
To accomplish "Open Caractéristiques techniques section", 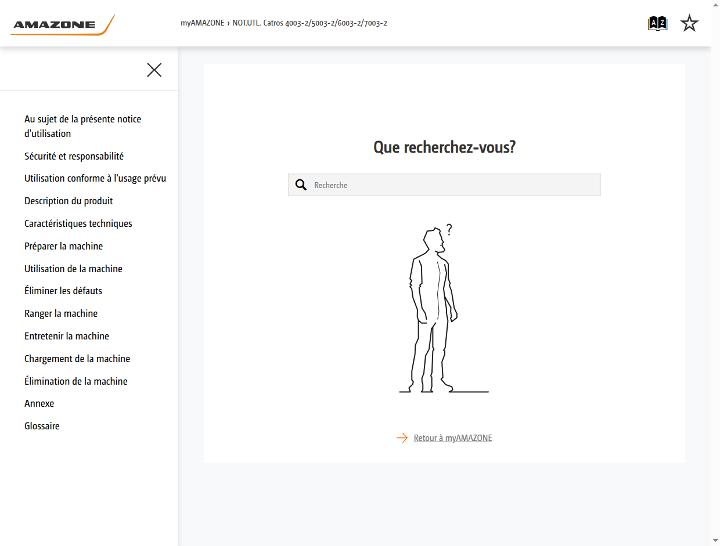I will coord(78,224).
